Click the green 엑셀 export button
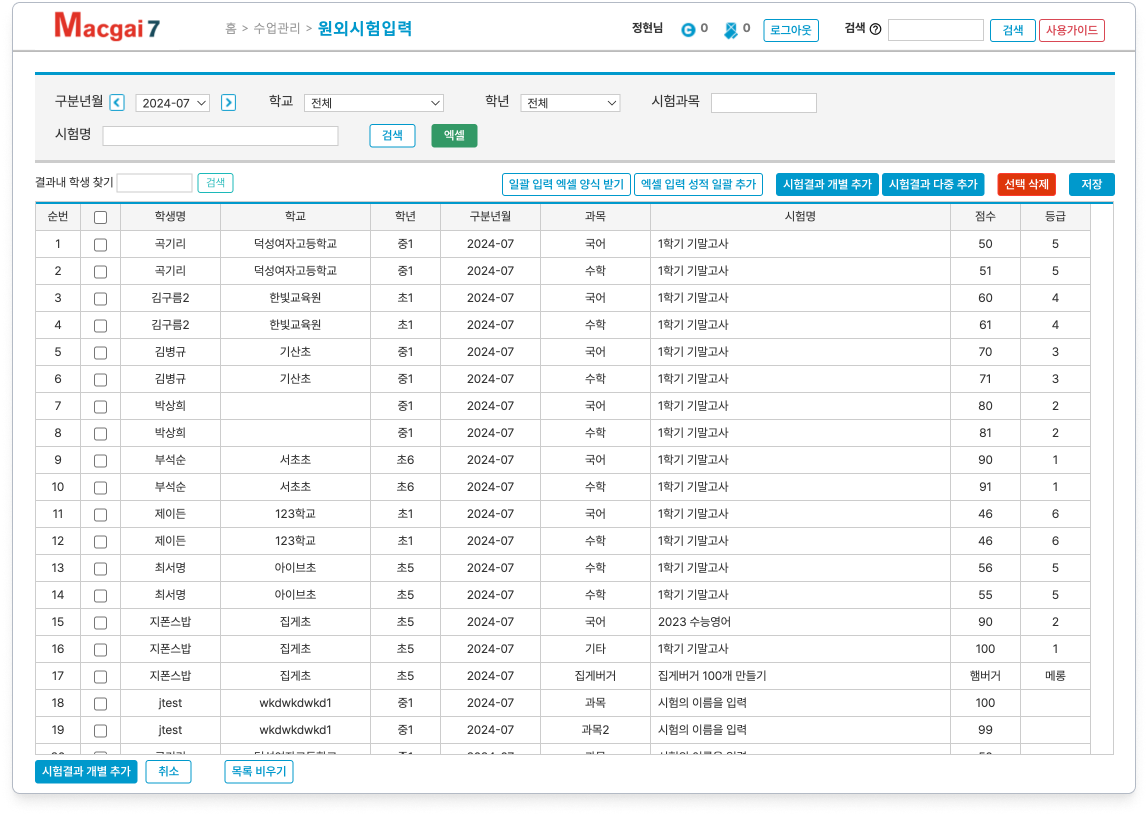The image size is (1148, 816). 454,135
